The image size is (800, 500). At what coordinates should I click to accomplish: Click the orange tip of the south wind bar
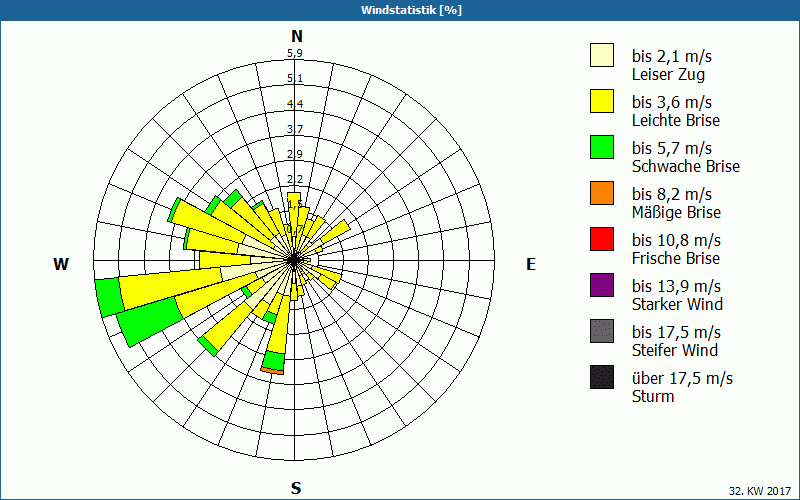pyautogui.click(x=272, y=371)
